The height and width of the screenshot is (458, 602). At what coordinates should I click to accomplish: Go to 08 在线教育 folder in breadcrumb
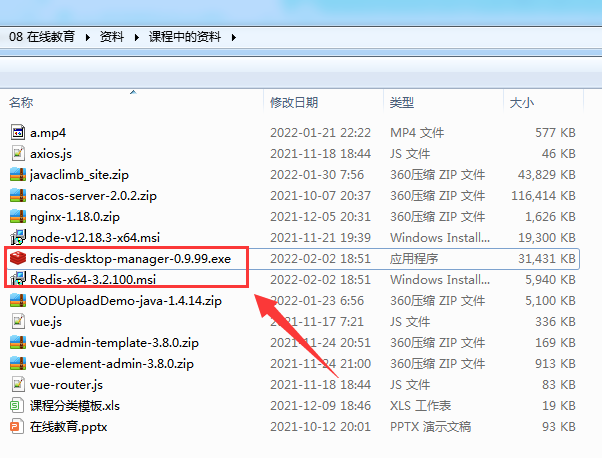(42, 37)
